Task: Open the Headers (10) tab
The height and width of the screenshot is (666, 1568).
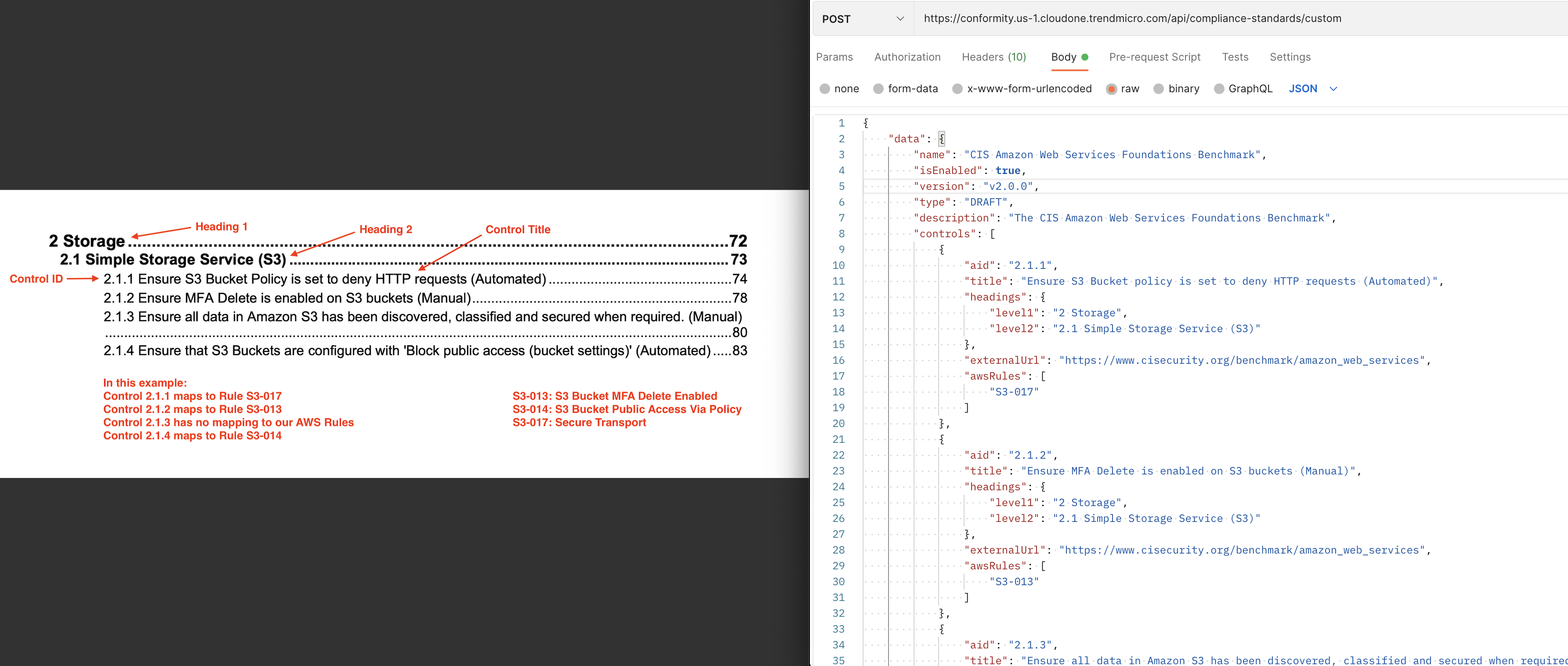Action: click(x=994, y=57)
